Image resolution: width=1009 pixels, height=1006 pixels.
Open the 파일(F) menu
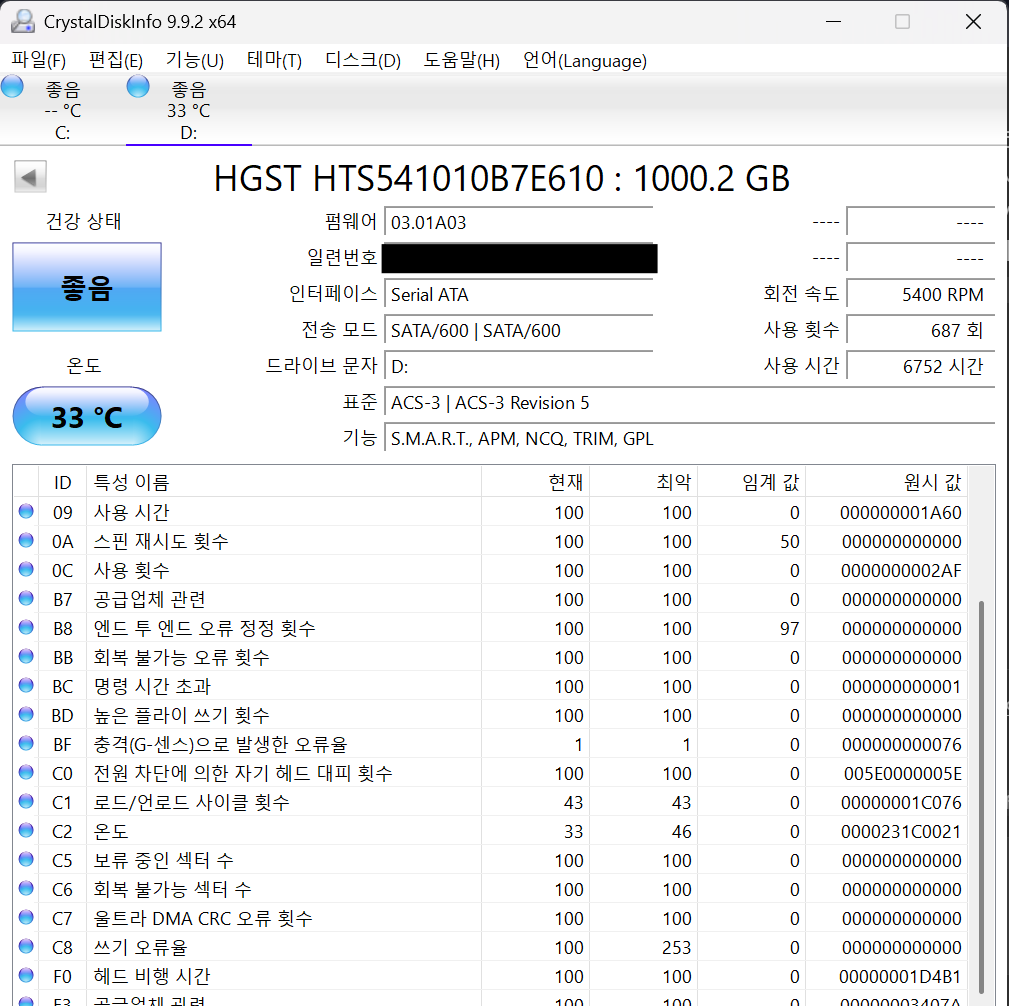click(x=39, y=61)
